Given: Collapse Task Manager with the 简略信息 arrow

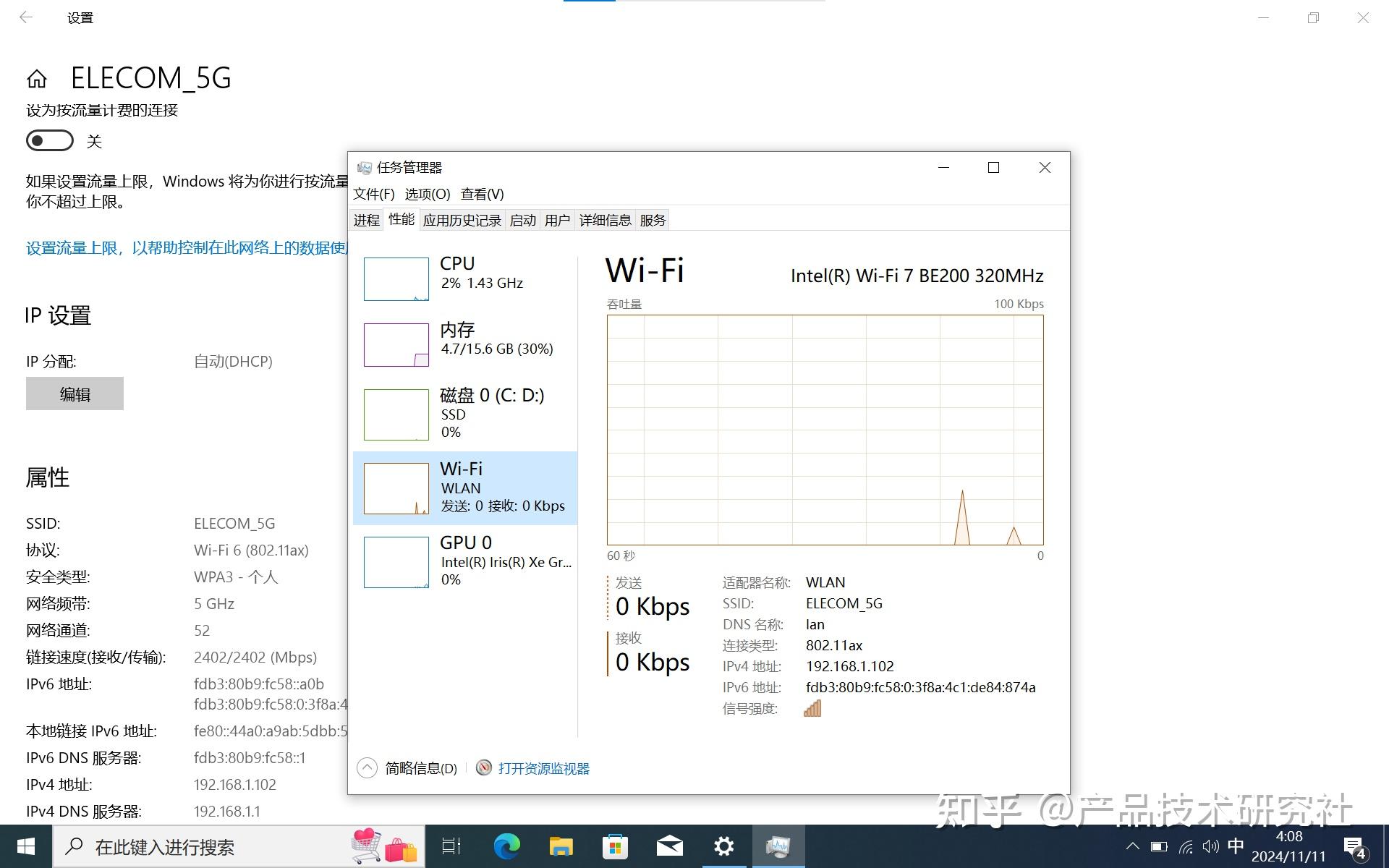Looking at the screenshot, I should [367, 767].
